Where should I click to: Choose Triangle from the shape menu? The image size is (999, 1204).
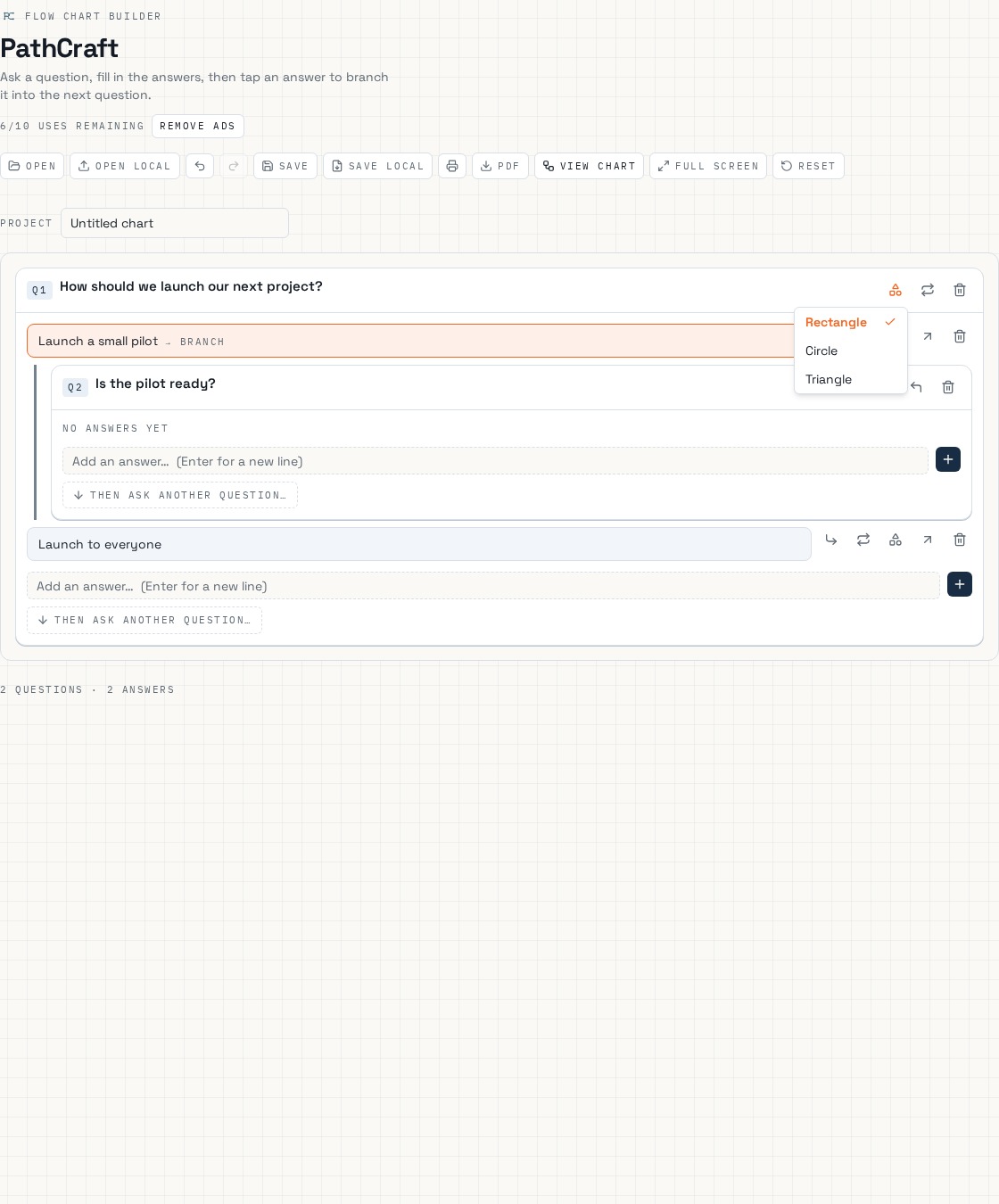(x=851, y=379)
